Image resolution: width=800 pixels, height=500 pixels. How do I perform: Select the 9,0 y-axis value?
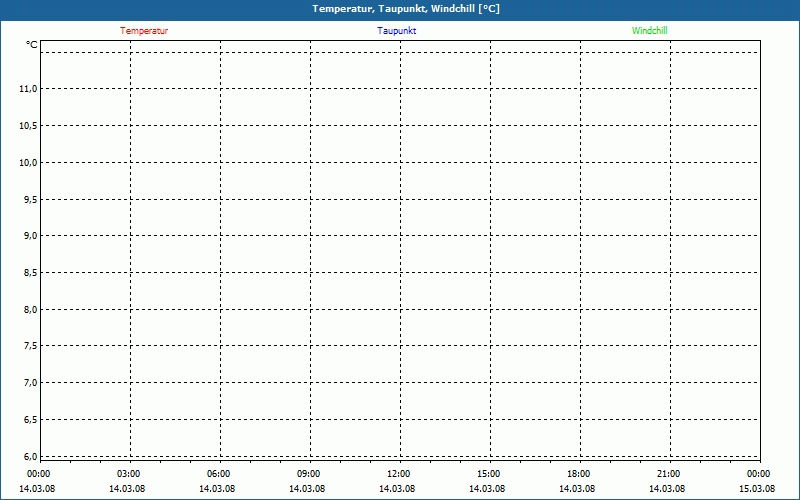coord(30,236)
